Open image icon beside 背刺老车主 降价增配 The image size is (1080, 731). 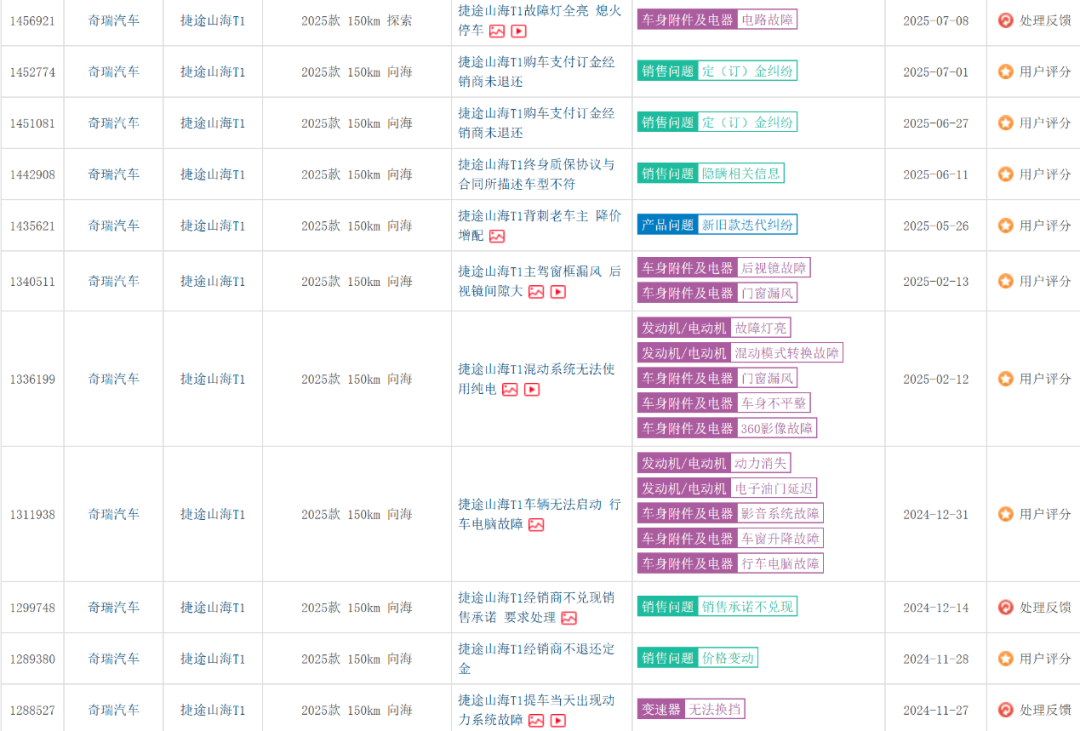click(497, 236)
